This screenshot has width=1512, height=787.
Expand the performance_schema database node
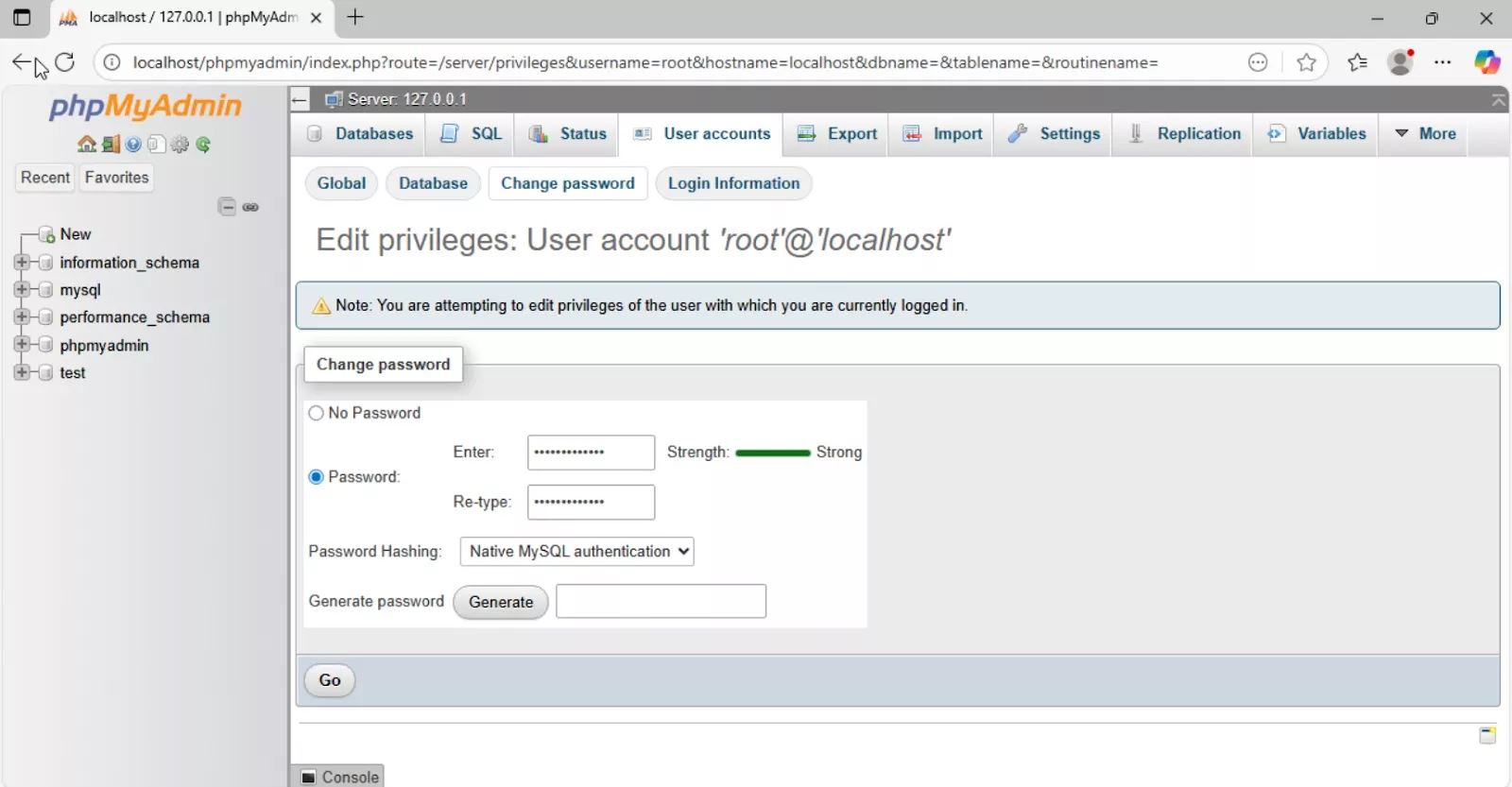[22, 317]
